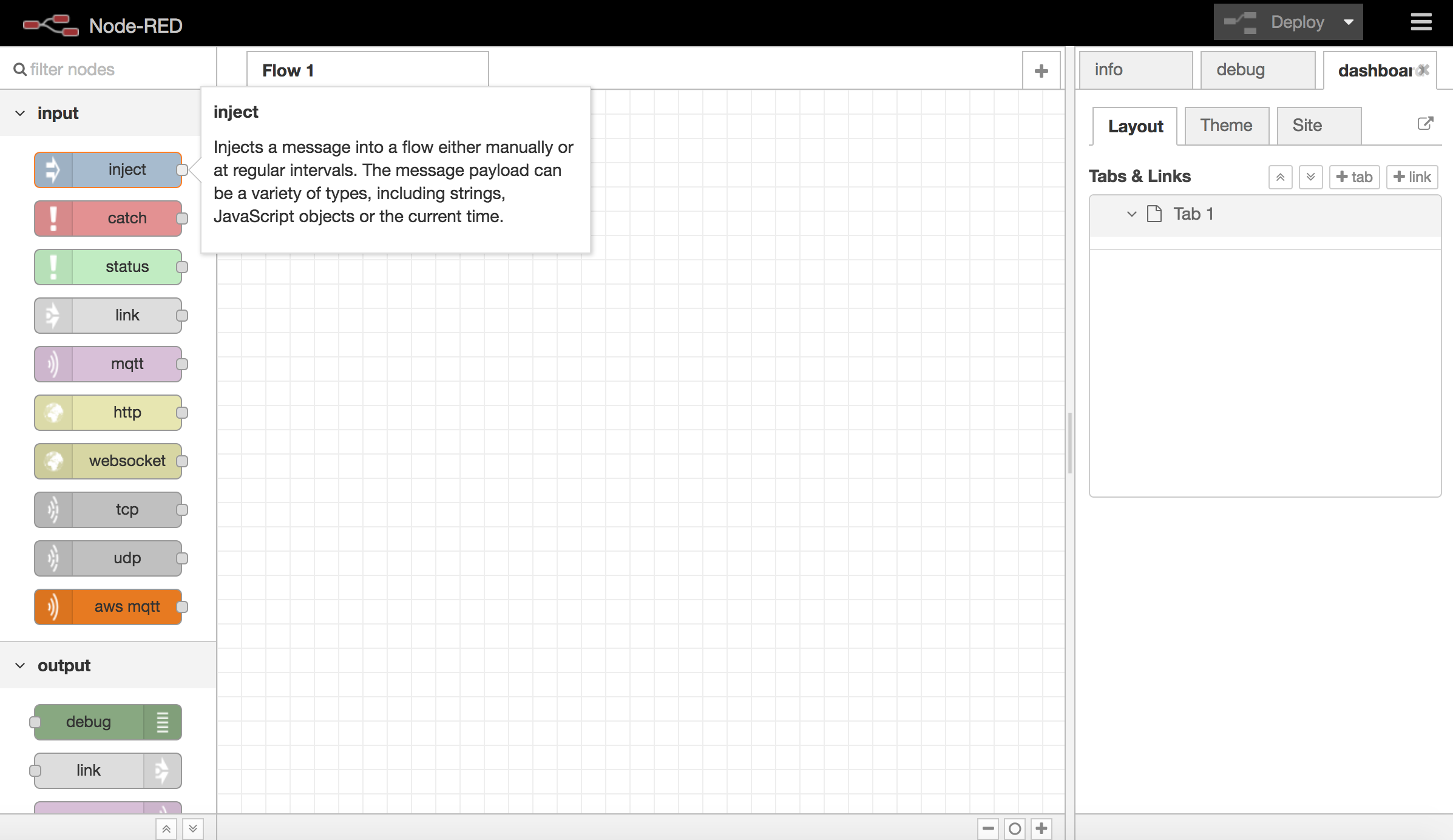
Task: Add a new flow tab
Action: 1041,70
